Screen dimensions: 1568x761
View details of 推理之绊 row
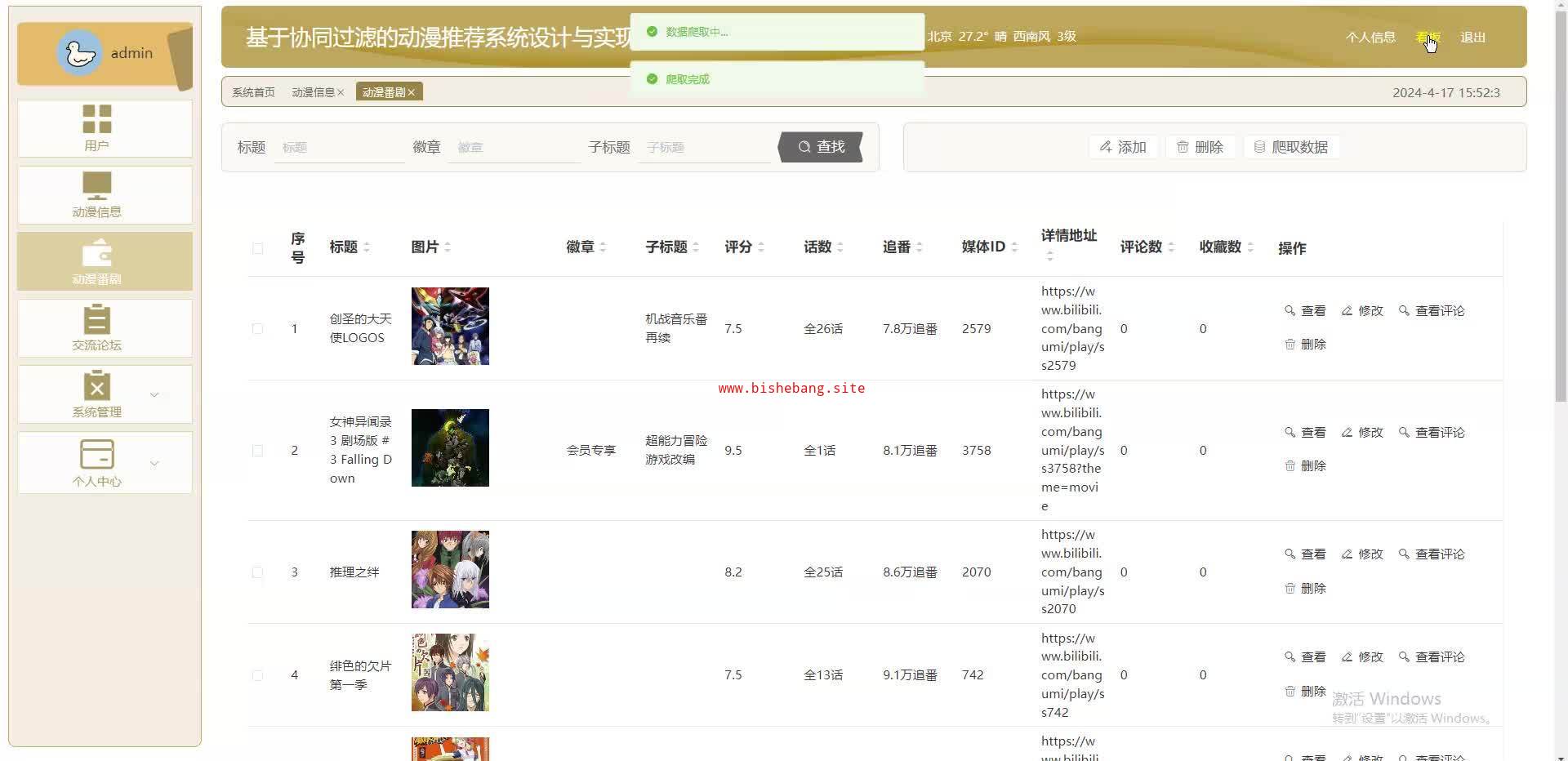click(1305, 554)
